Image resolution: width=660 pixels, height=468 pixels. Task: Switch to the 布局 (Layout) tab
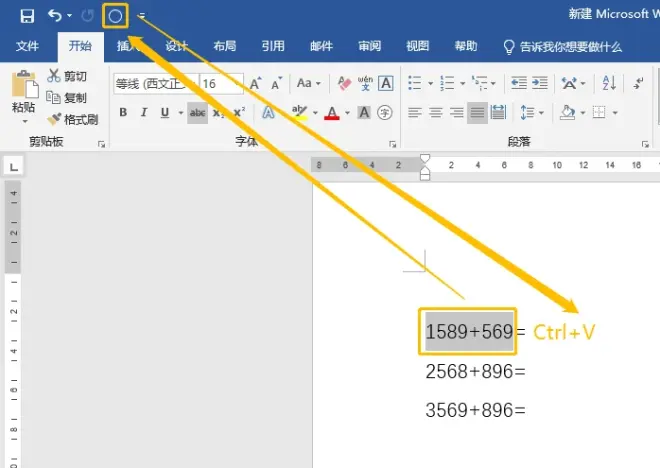click(x=225, y=46)
